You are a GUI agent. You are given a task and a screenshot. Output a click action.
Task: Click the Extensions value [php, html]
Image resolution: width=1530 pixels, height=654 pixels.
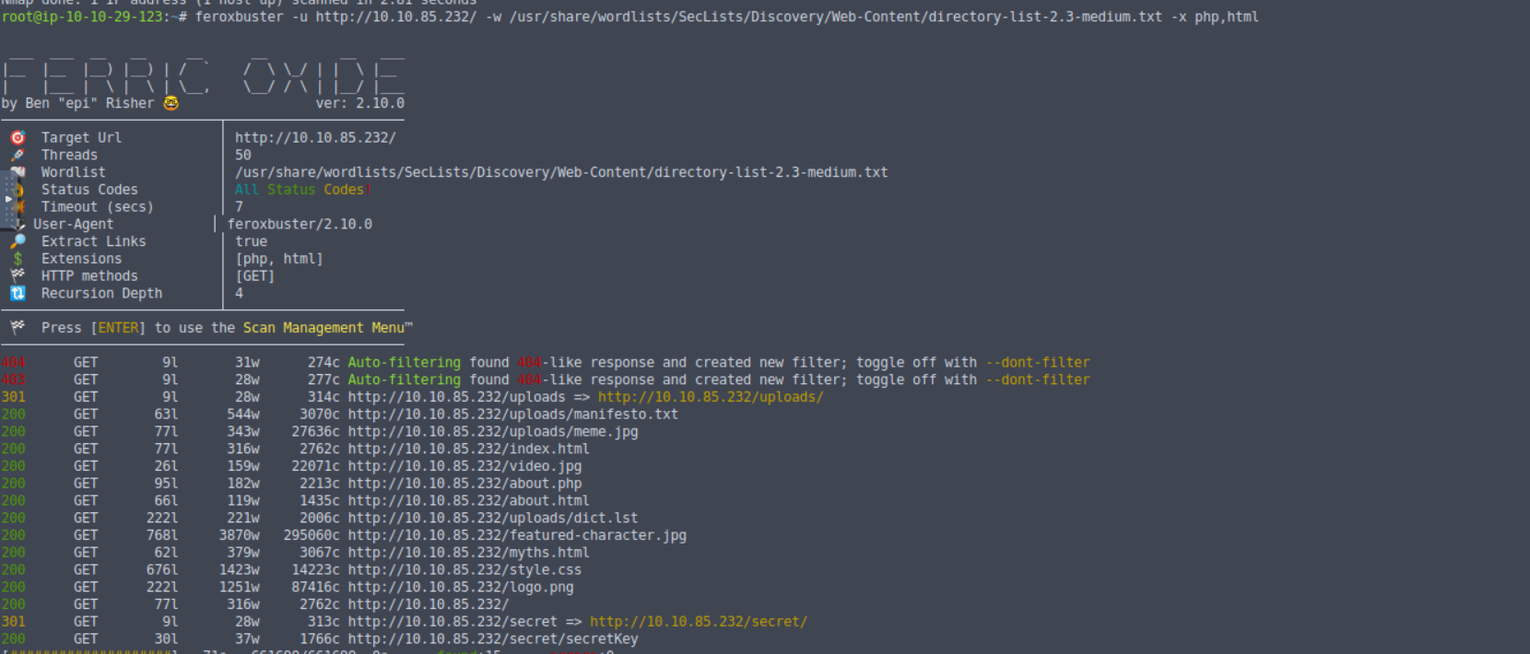tap(279, 259)
